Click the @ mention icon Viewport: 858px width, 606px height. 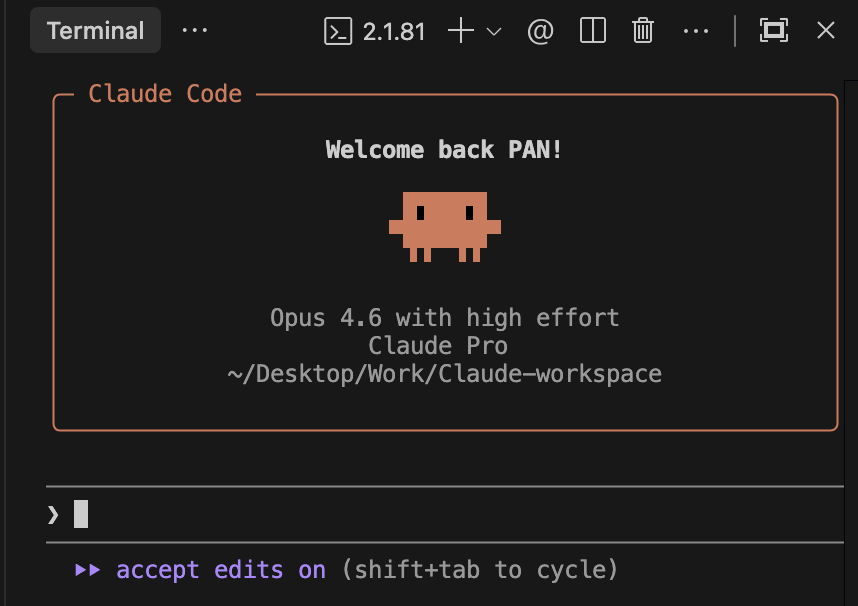(x=540, y=31)
